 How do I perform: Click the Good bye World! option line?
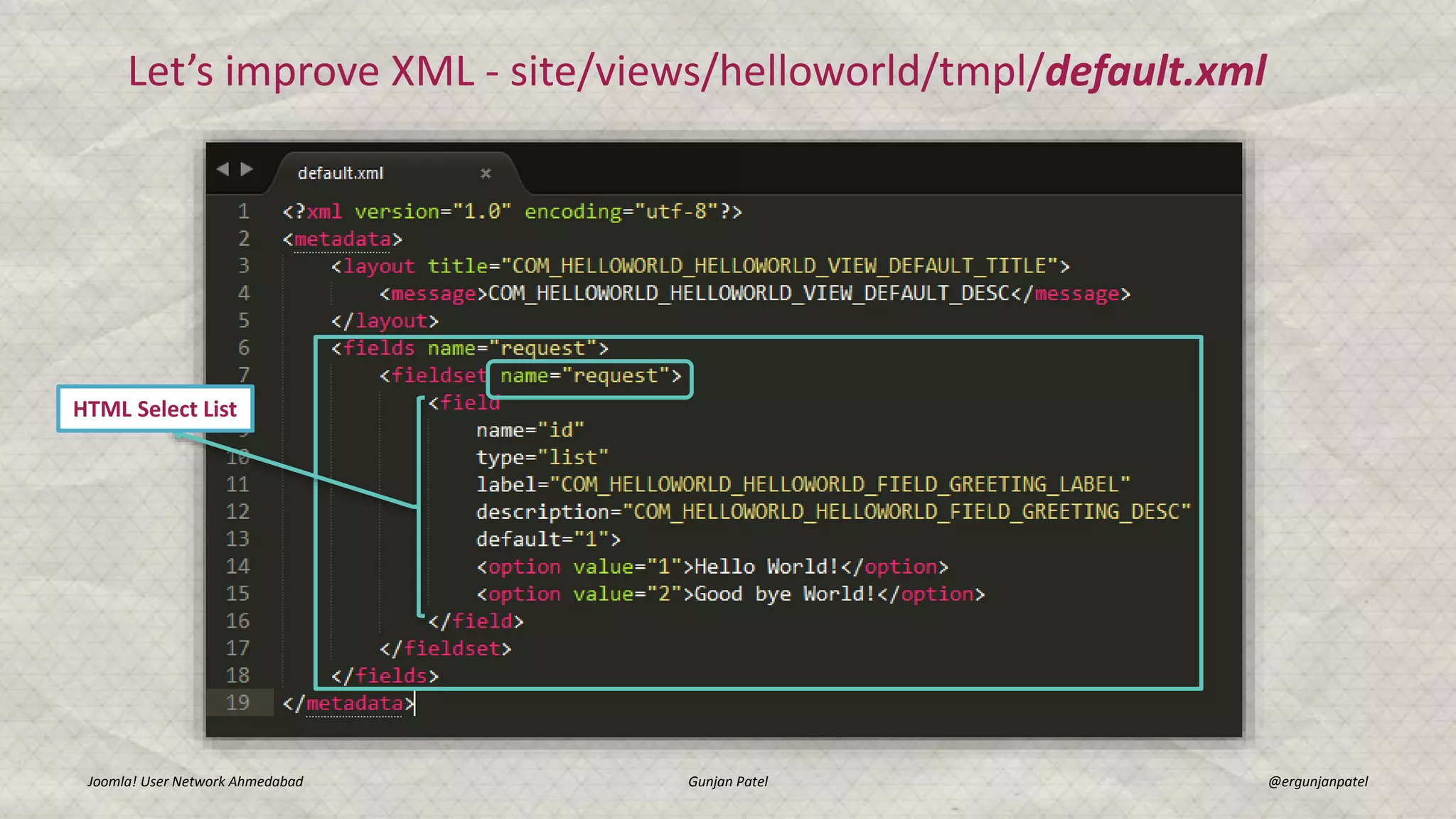point(731,594)
